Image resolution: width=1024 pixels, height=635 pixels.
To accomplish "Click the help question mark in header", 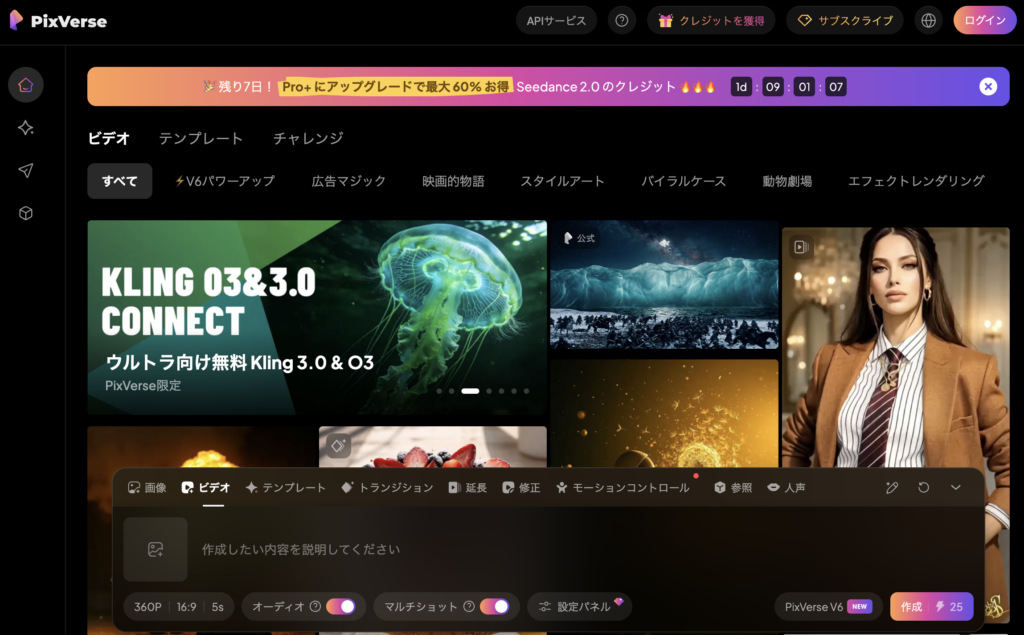I will pyautogui.click(x=622, y=20).
